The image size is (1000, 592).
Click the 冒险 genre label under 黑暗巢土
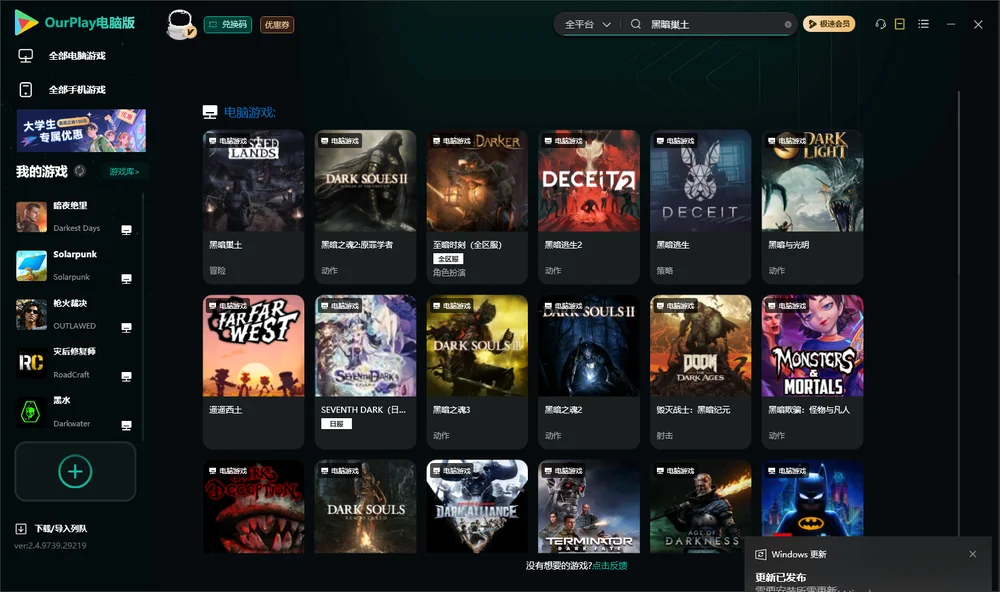click(x=217, y=270)
